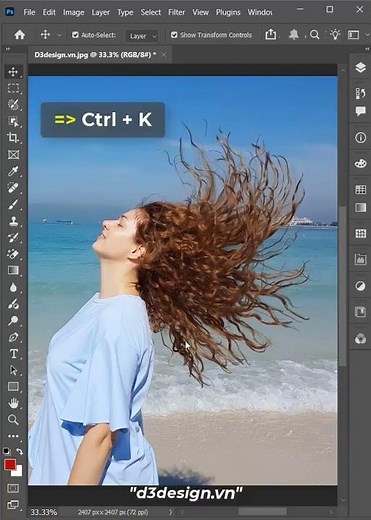The image size is (371, 520).
Task: Activate the Crop tool
Action: pyautogui.click(x=13, y=138)
